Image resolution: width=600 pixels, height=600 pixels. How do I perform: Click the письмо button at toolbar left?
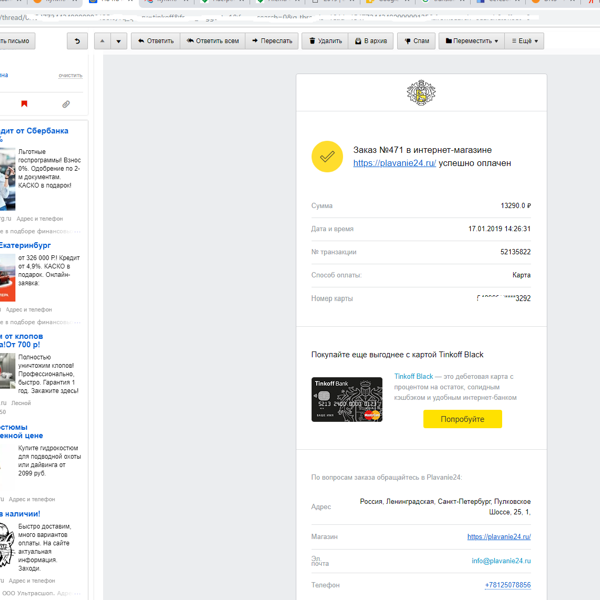click(x=17, y=41)
